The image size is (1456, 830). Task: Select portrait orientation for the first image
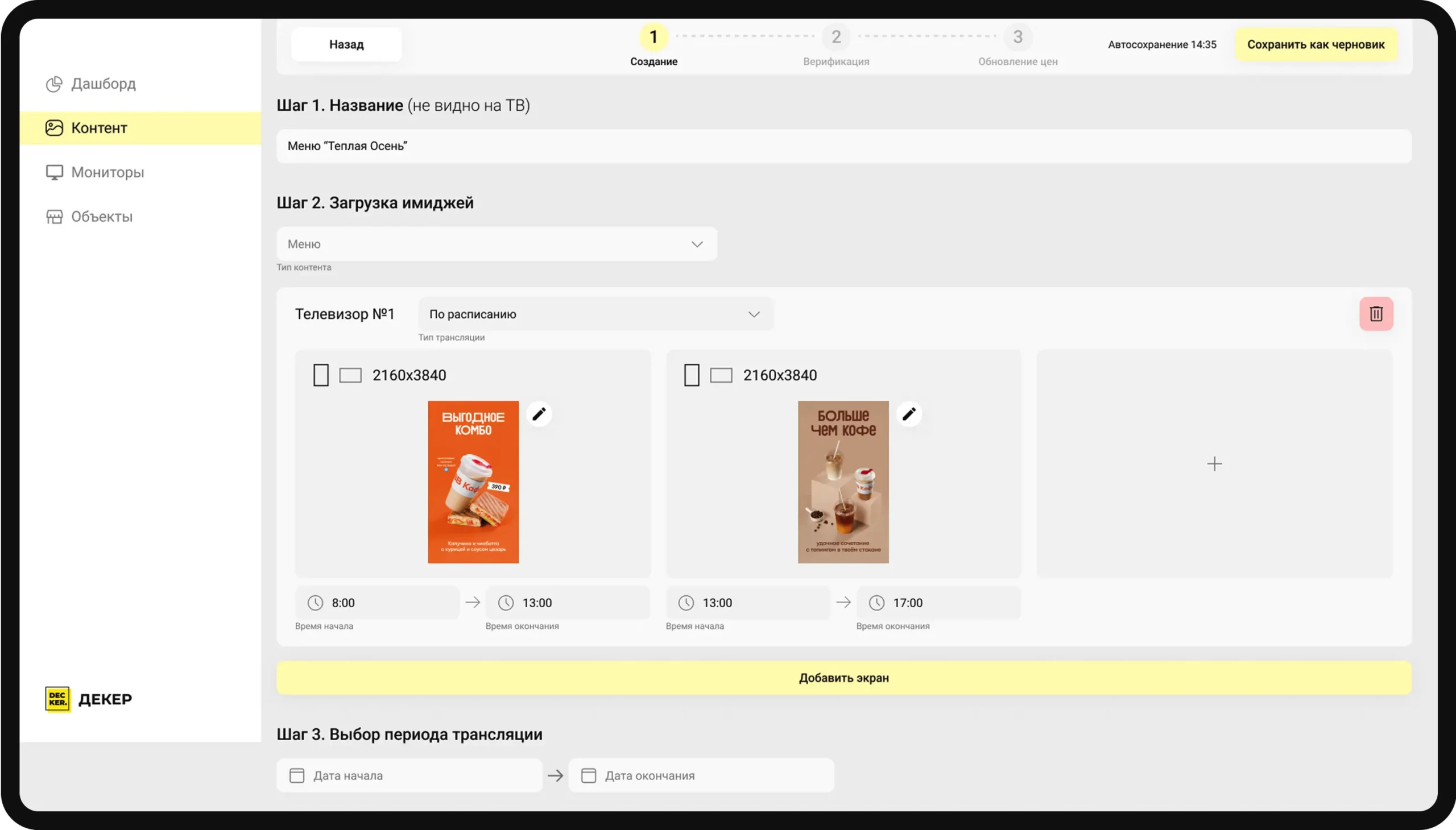[321, 375]
